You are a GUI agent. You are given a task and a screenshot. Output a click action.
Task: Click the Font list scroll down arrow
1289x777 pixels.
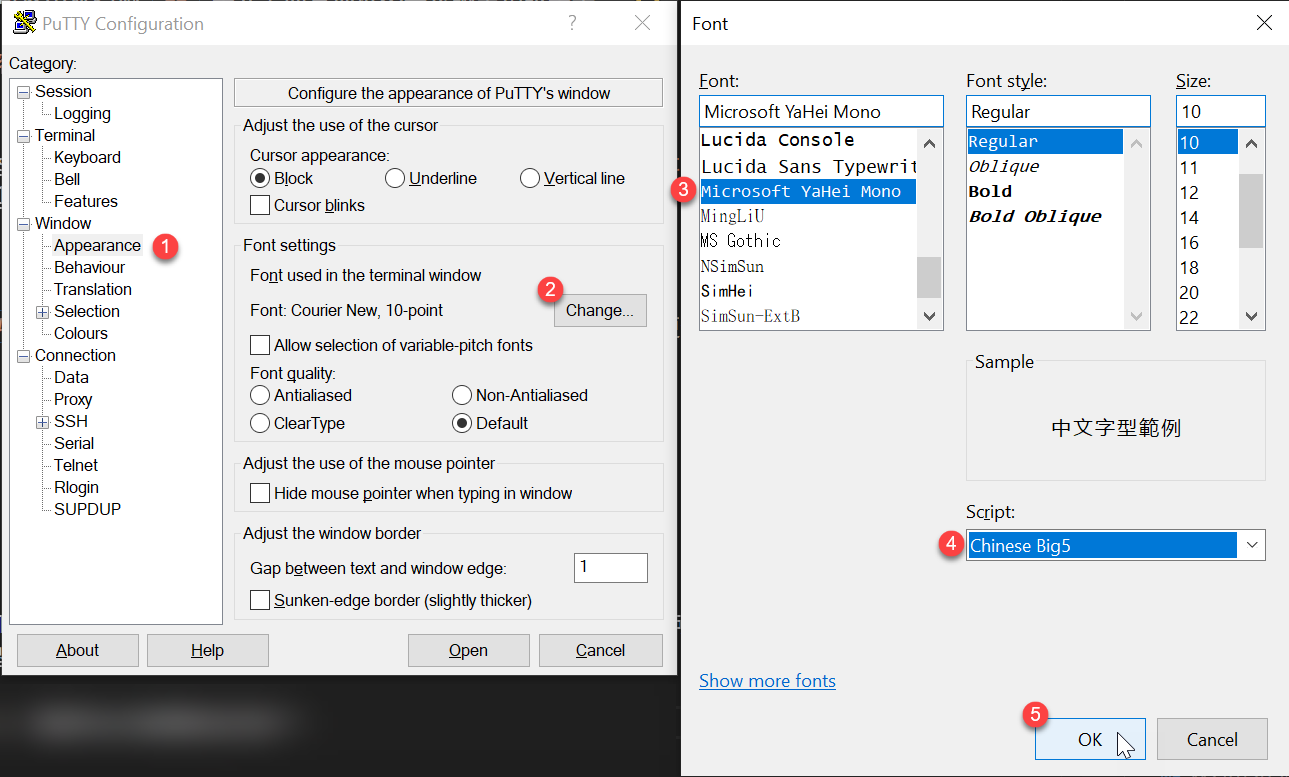(929, 316)
